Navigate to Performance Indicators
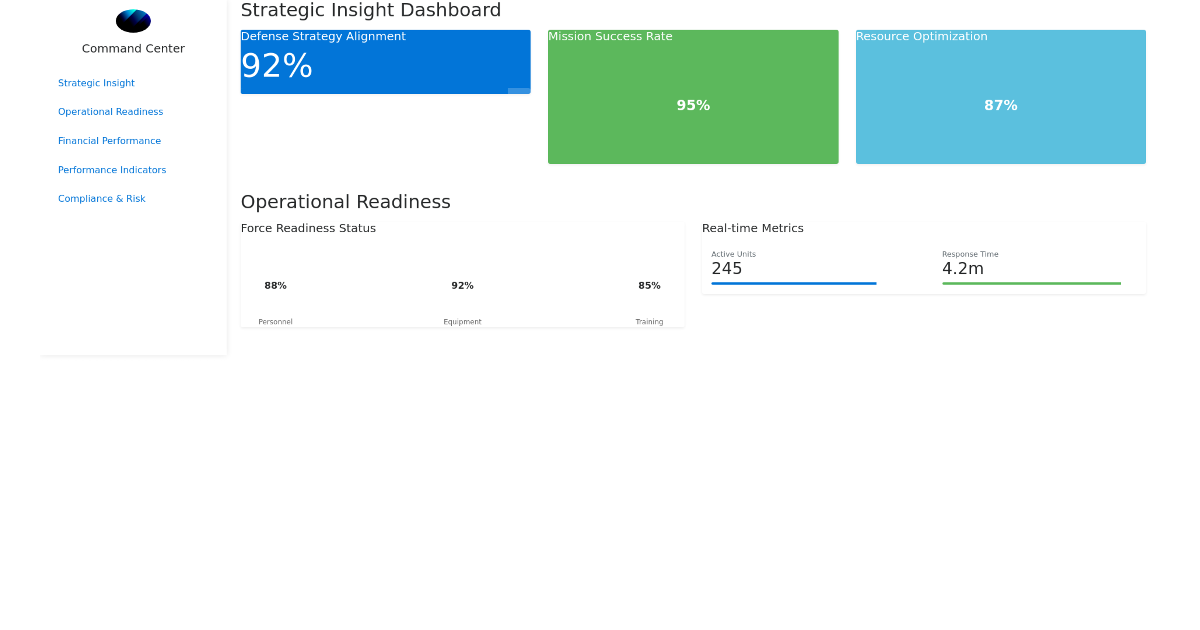This screenshot has height=630, width=1200. click(112, 169)
